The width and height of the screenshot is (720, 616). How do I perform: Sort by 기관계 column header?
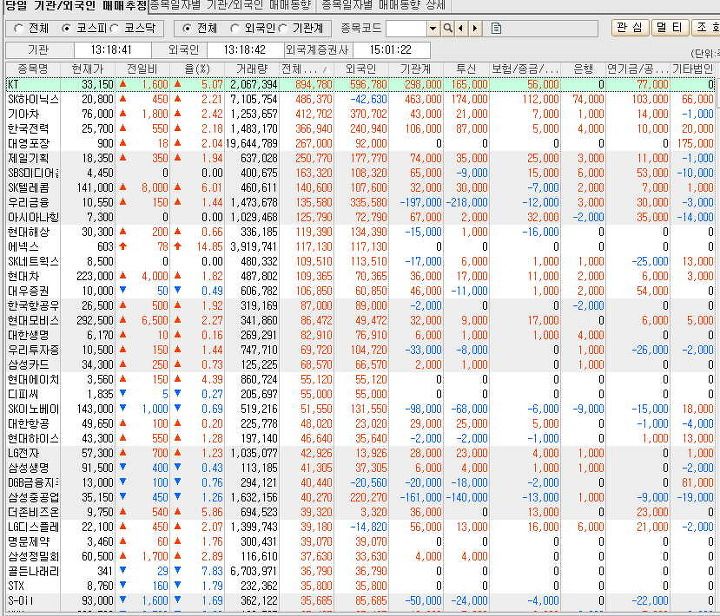416,69
